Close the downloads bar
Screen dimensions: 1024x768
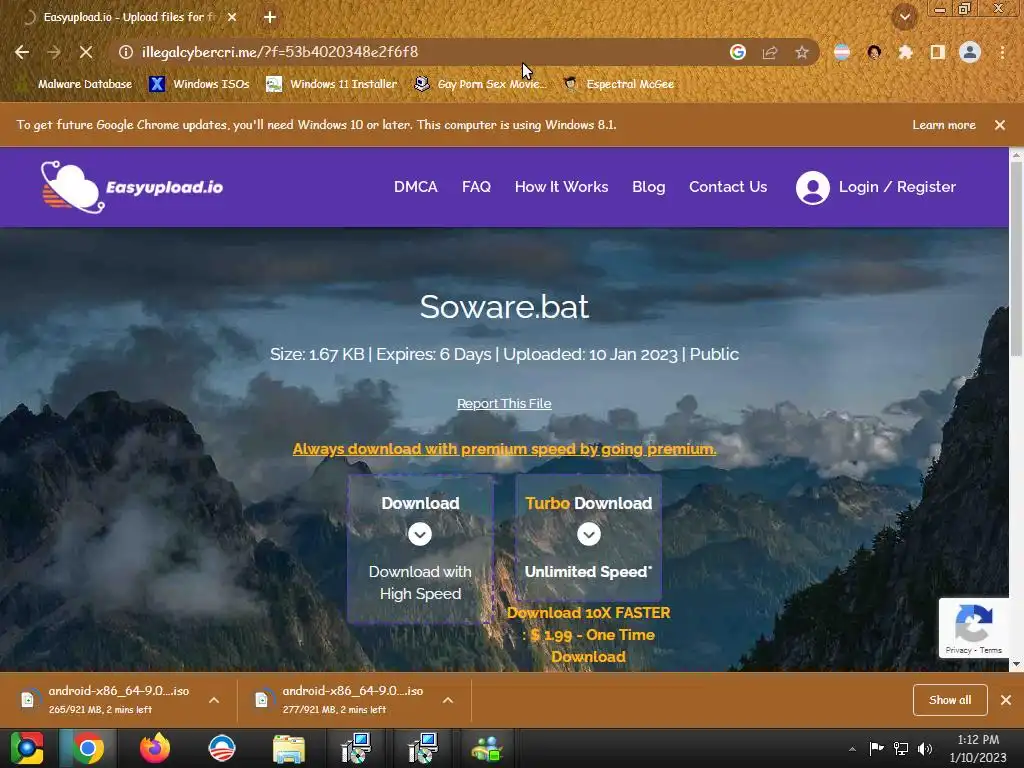(x=1006, y=700)
